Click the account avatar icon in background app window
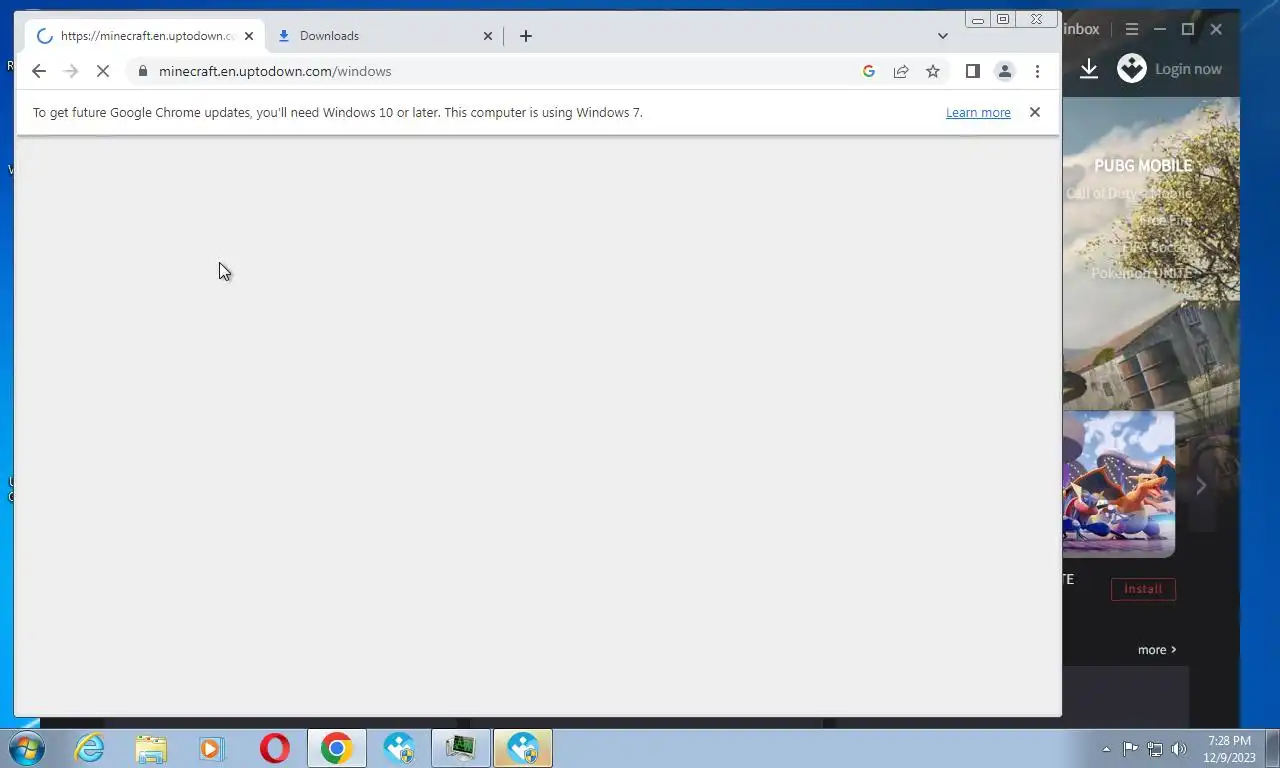Image resolution: width=1280 pixels, height=768 pixels. (1132, 69)
